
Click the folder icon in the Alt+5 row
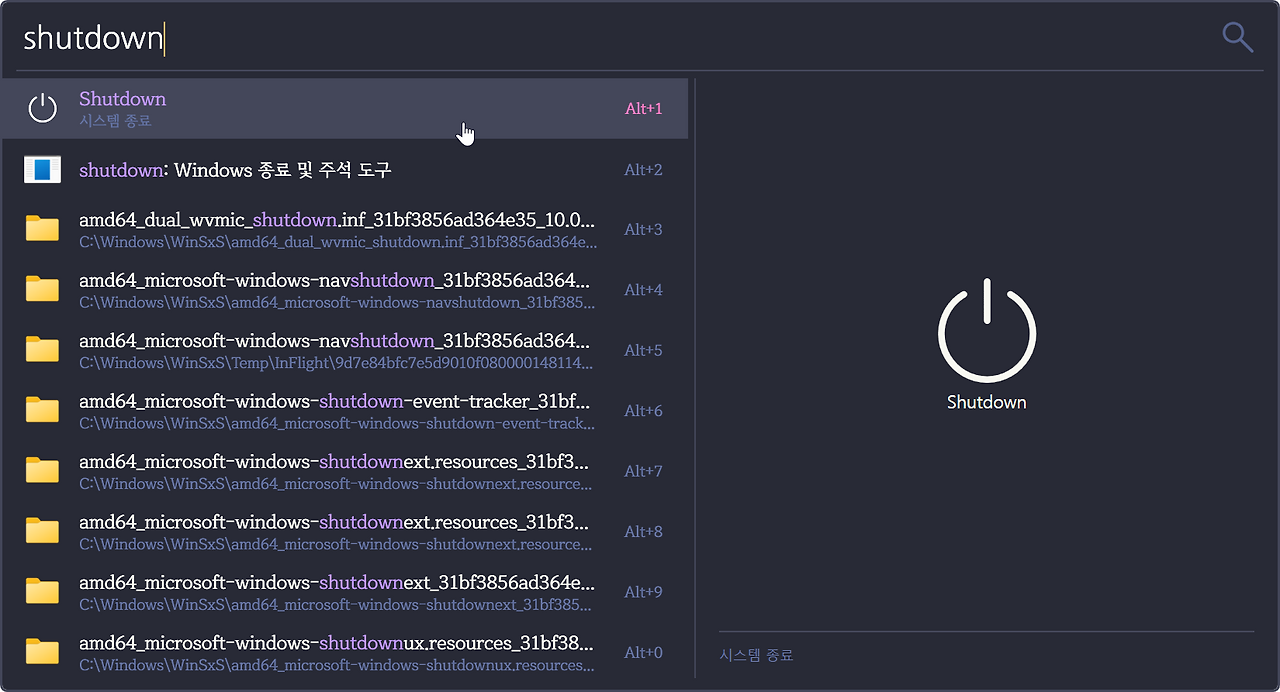coord(42,350)
